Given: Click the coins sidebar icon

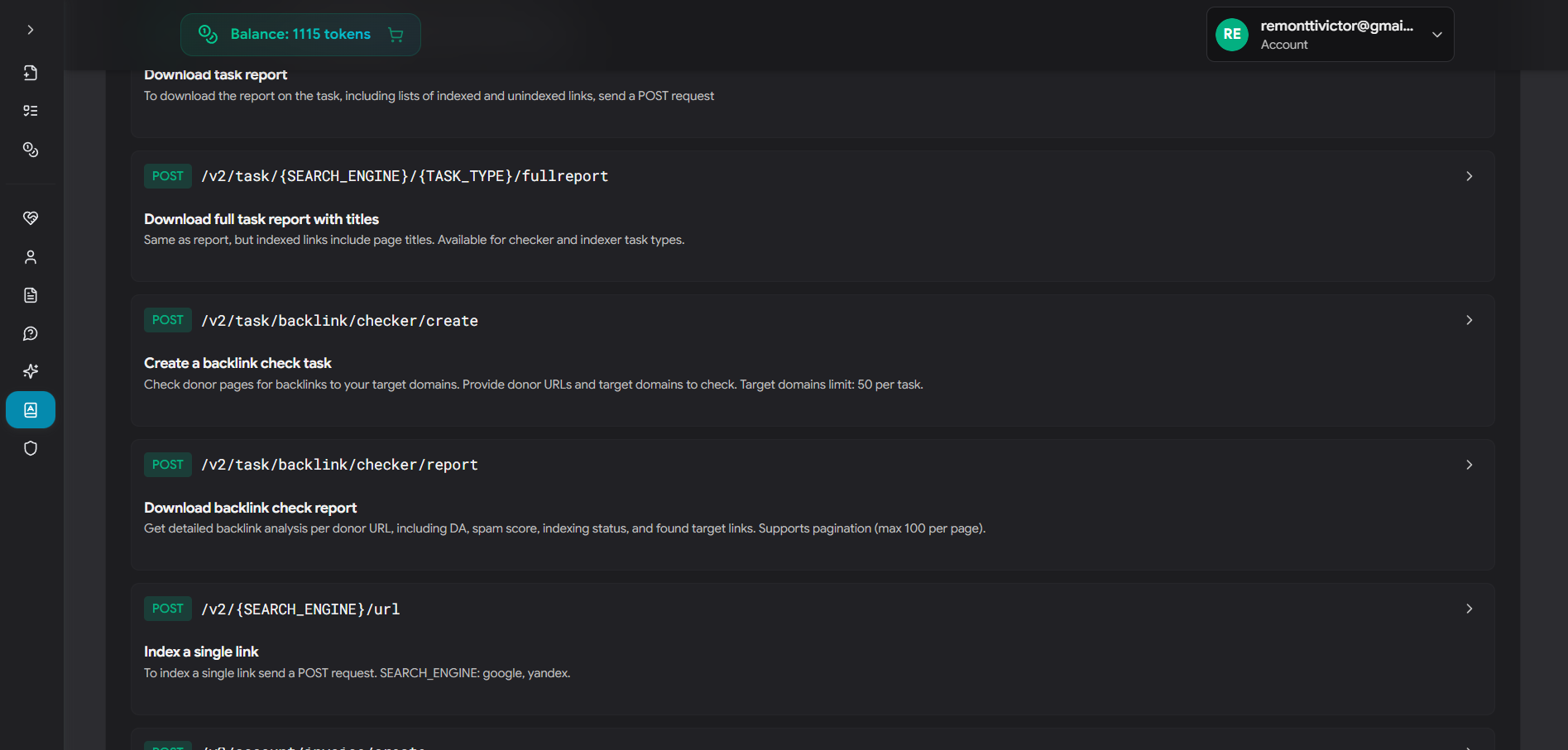Looking at the screenshot, I should coord(31,150).
